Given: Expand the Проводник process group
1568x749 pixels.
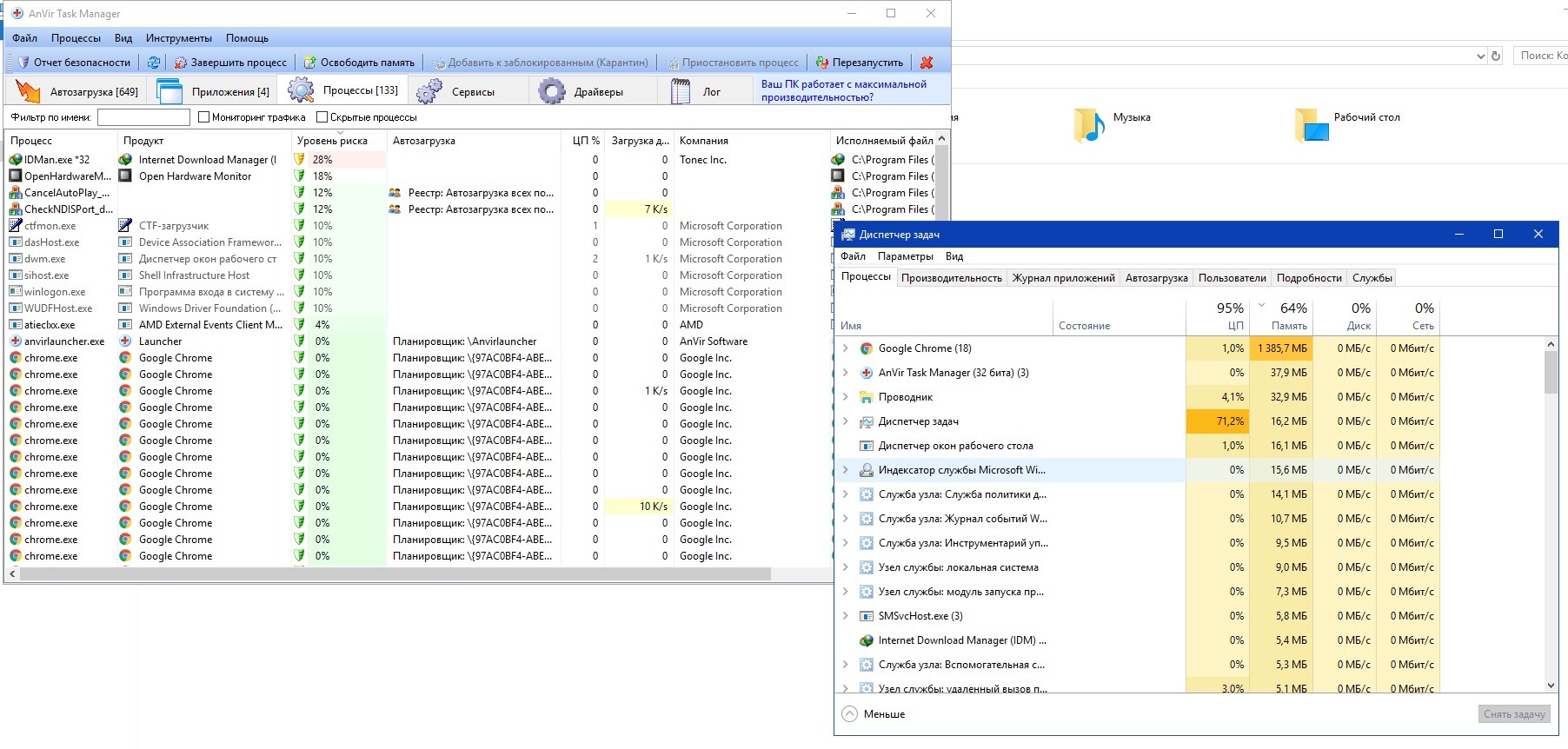Looking at the screenshot, I should point(846,397).
